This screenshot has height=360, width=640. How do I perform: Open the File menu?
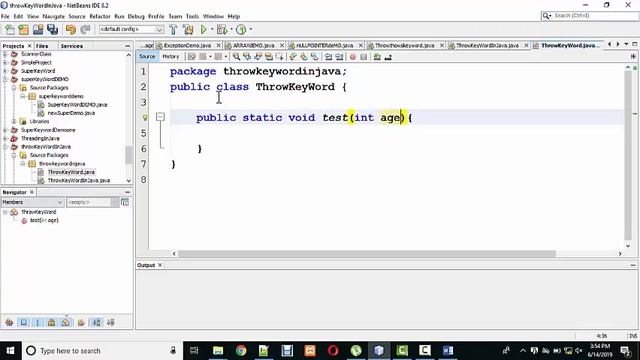tap(5, 16)
